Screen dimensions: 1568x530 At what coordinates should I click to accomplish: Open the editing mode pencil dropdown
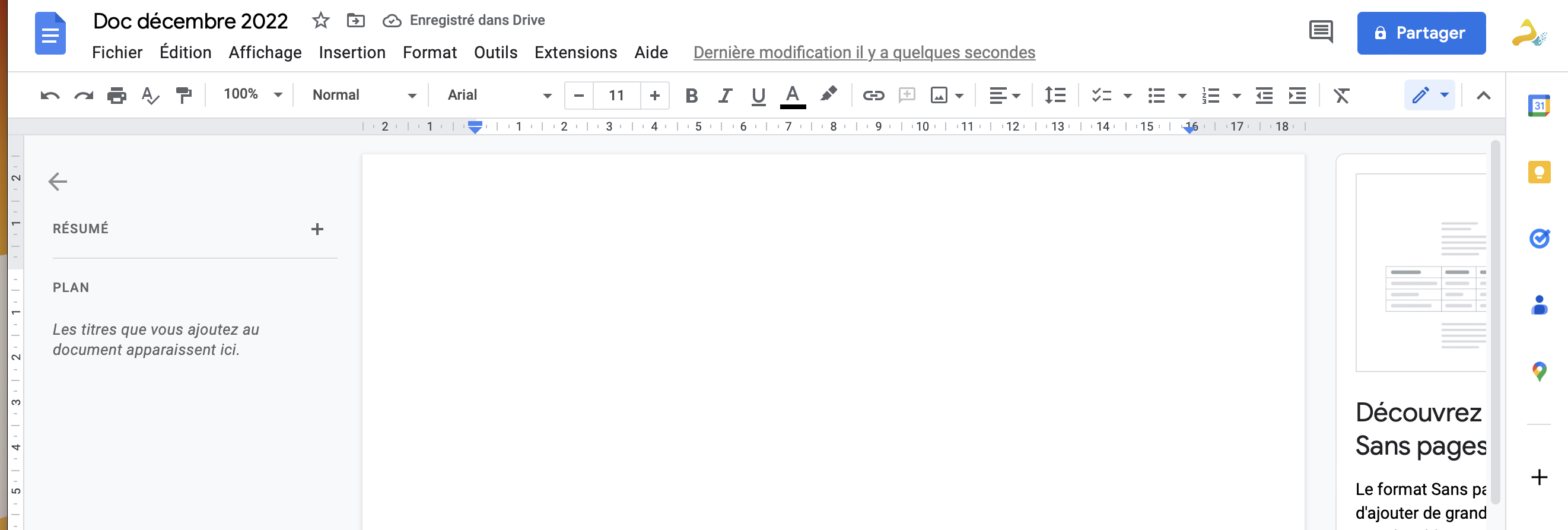pos(1429,95)
